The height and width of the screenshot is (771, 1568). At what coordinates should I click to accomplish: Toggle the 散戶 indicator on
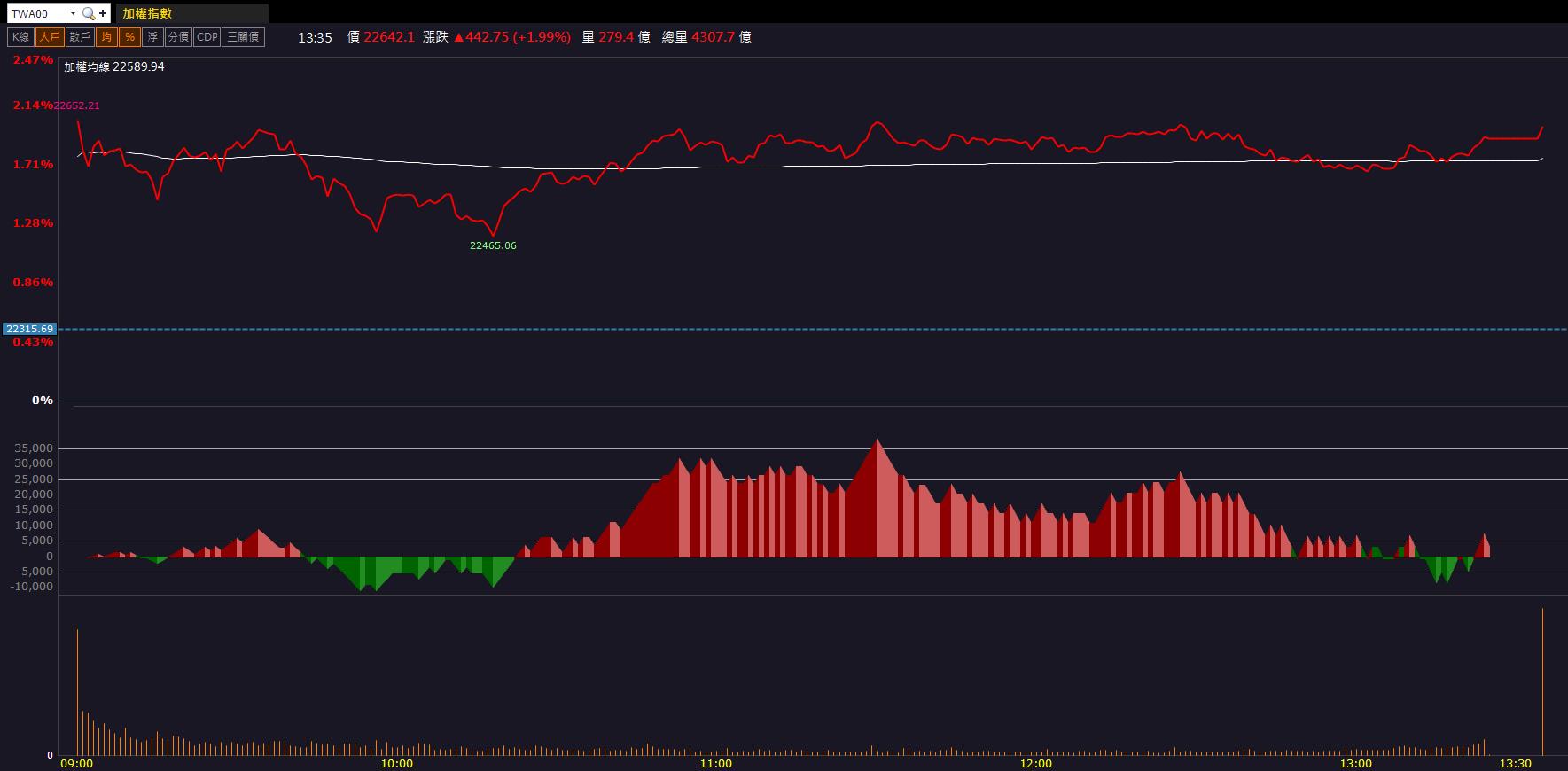(x=80, y=37)
